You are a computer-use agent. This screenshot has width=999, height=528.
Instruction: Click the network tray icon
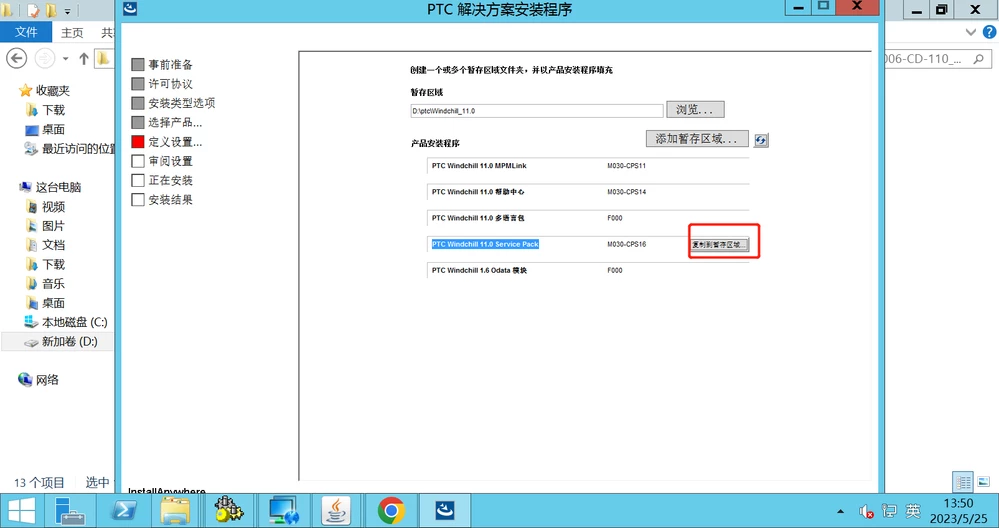click(x=889, y=511)
